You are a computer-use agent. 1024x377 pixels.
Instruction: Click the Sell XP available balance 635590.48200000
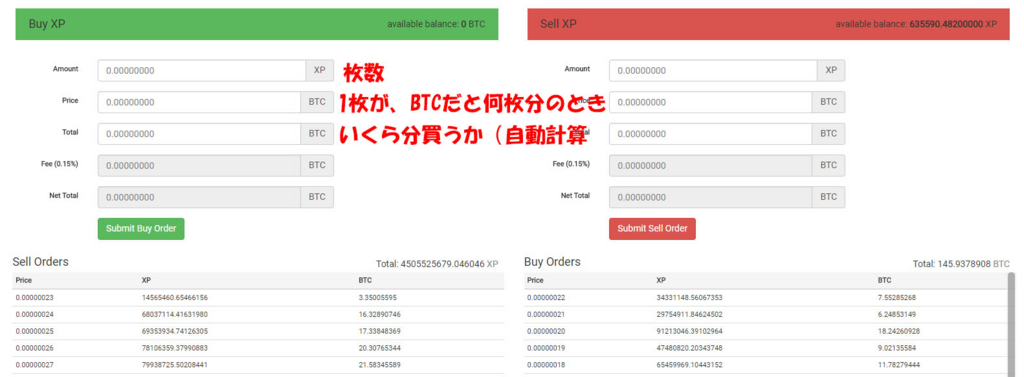coord(916,24)
